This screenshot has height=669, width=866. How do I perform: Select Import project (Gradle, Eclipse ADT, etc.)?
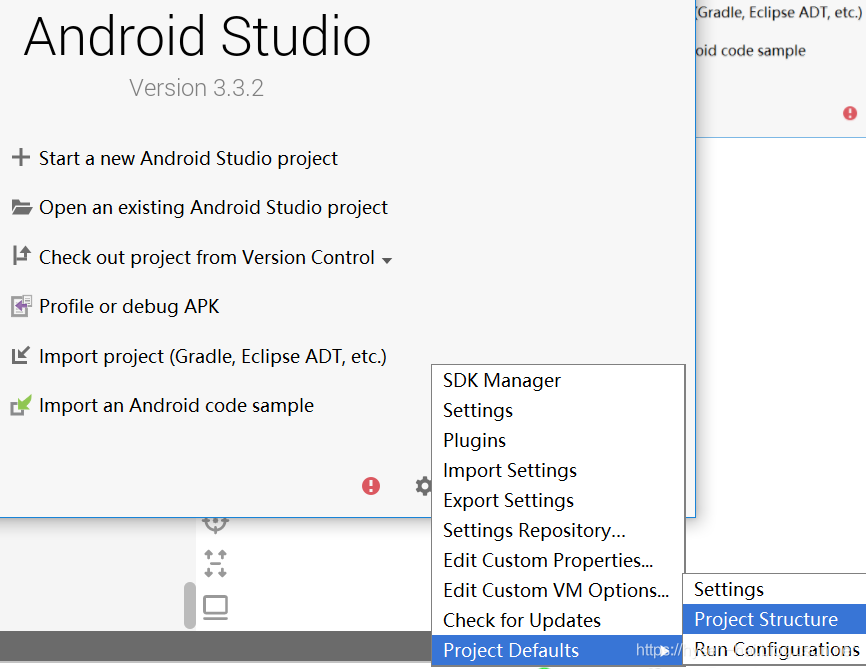pos(213,357)
